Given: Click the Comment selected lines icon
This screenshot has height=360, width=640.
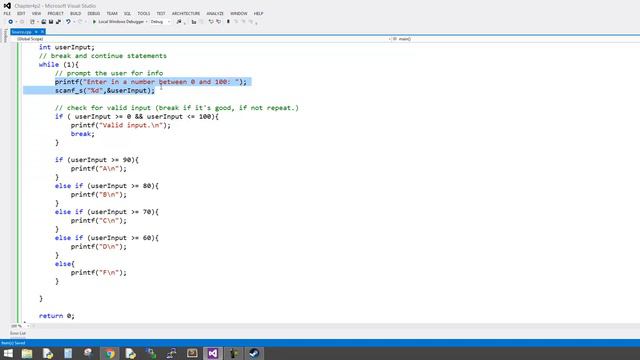Looking at the screenshot, I should pos(211,22).
